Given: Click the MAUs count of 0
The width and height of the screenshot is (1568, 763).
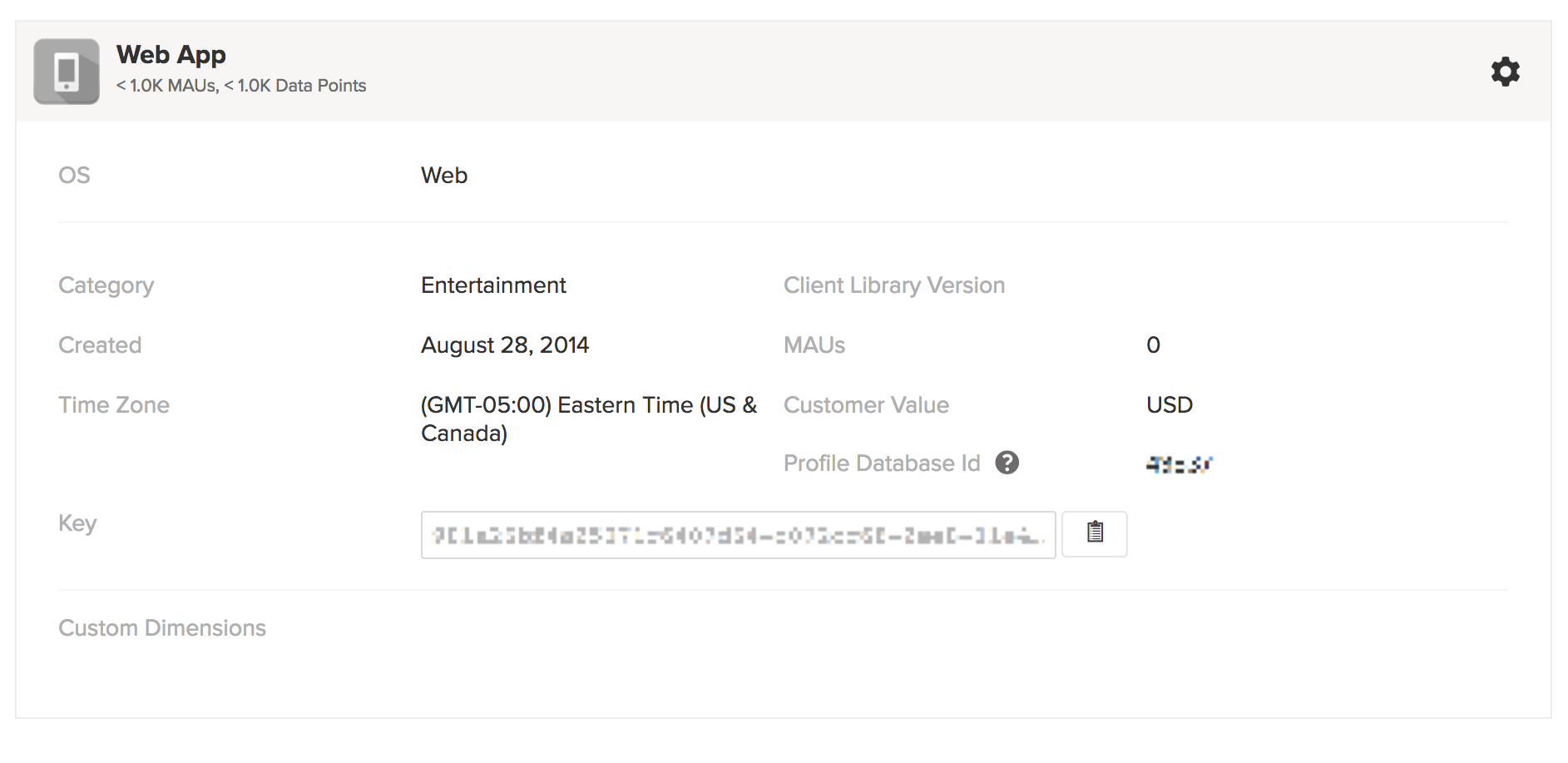Looking at the screenshot, I should coord(1153,345).
